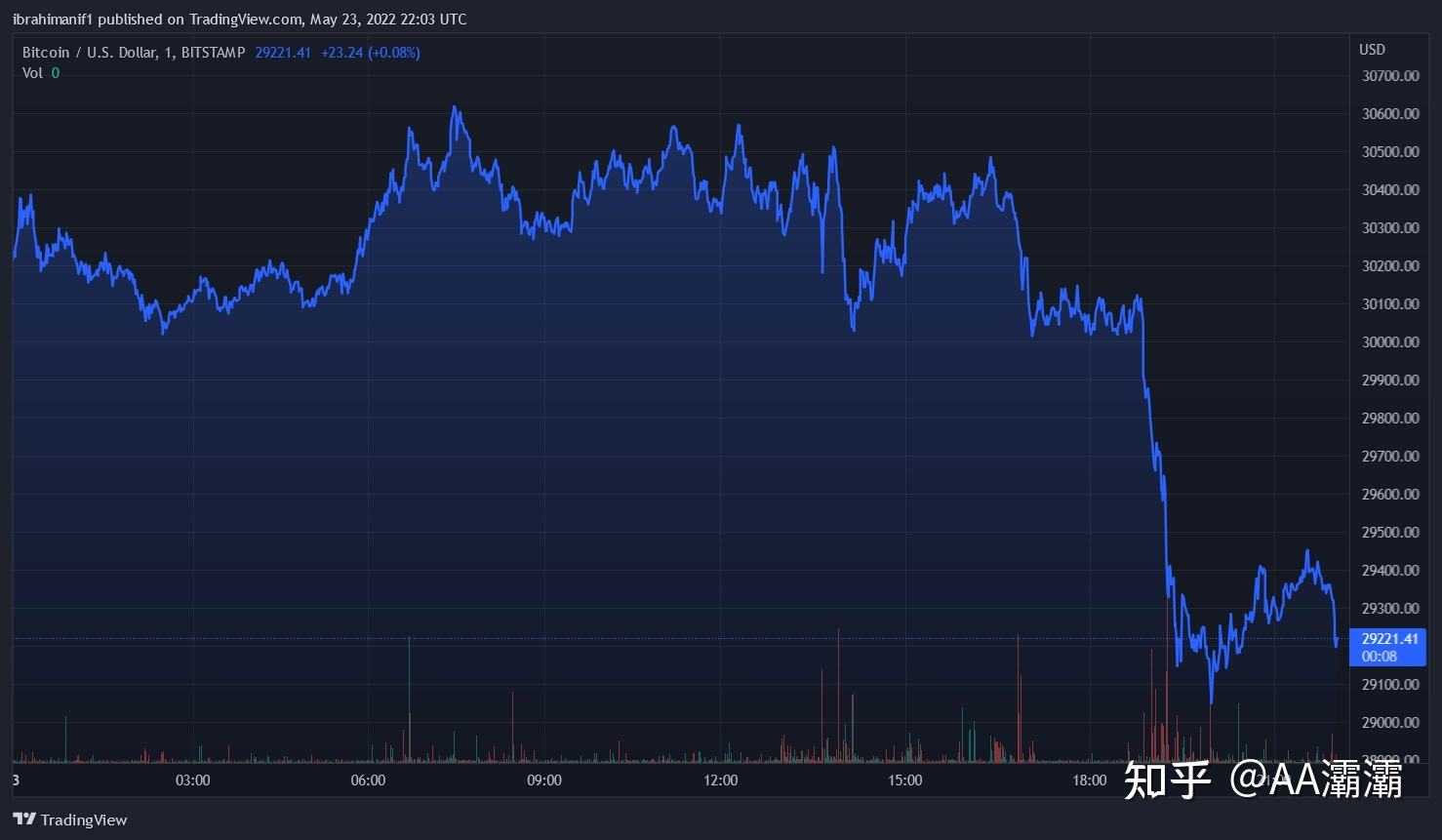Click the 29221.41 current price label

click(x=1389, y=639)
